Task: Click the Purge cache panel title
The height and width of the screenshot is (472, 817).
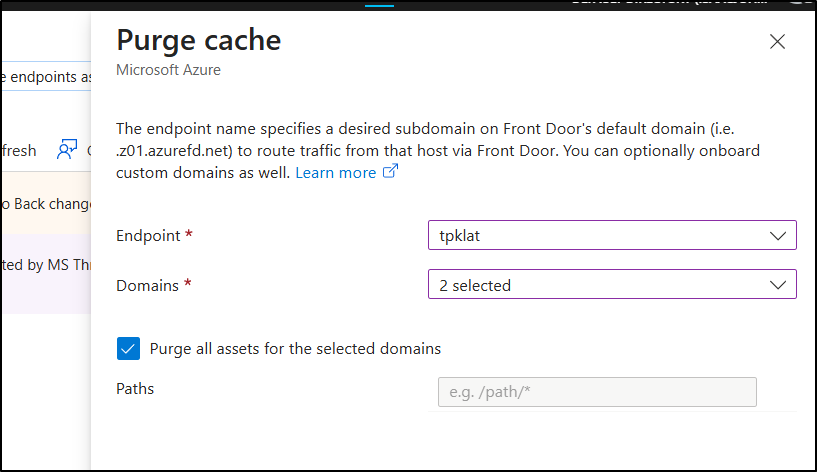Action: [x=199, y=40]
